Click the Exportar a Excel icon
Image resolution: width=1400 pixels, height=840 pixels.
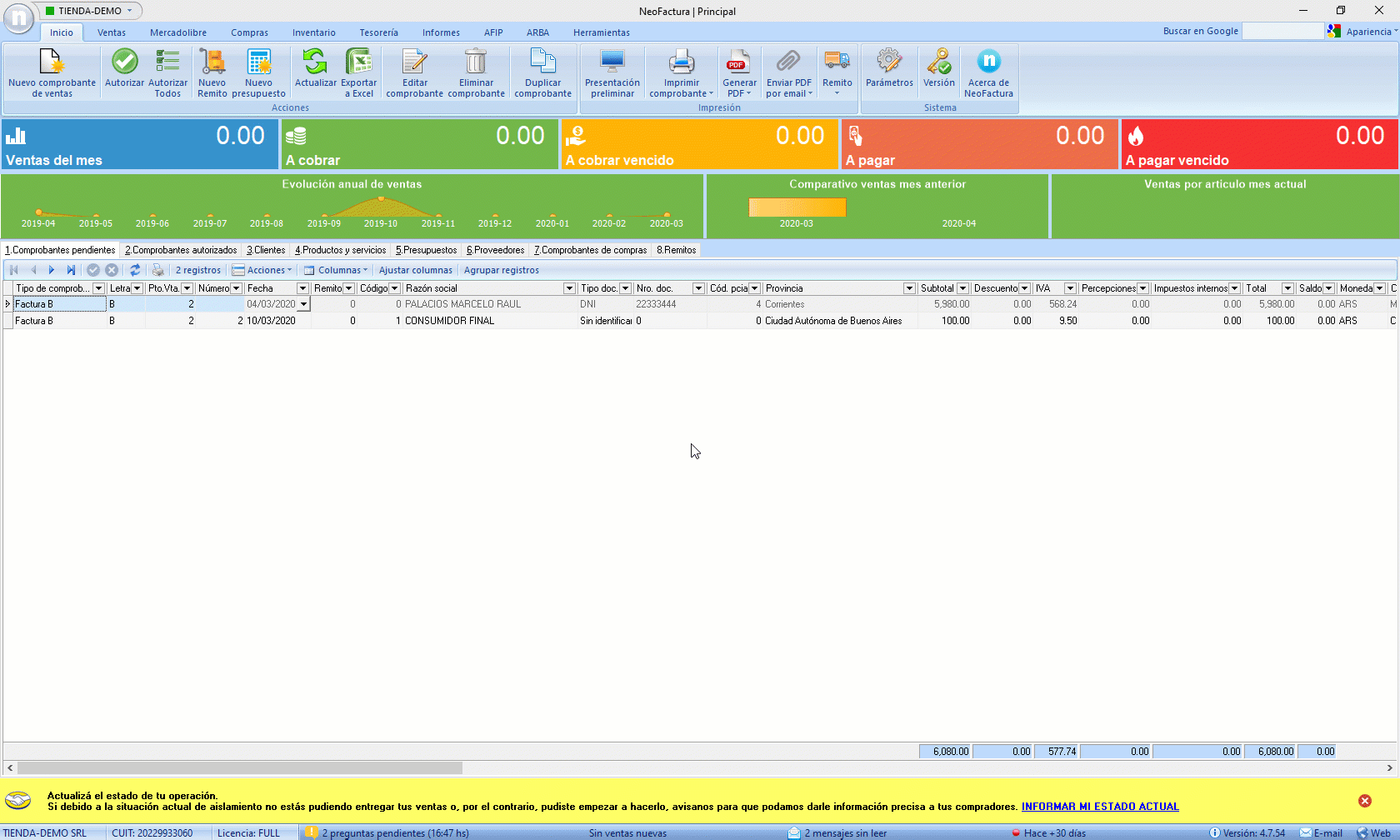pos(358,62)
